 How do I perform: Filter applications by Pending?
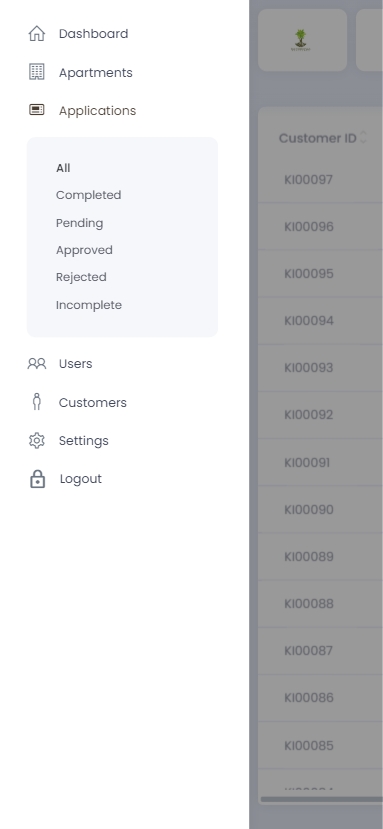[79, 223]
